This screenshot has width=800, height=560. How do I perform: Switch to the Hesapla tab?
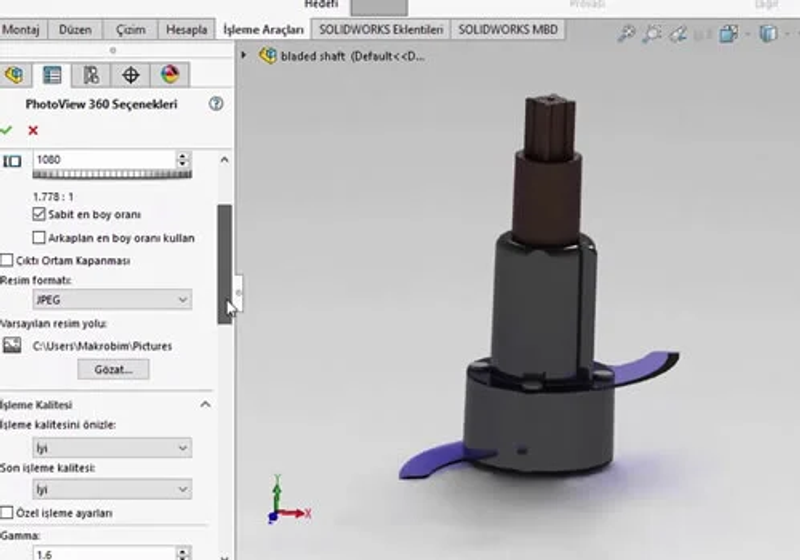186,30
